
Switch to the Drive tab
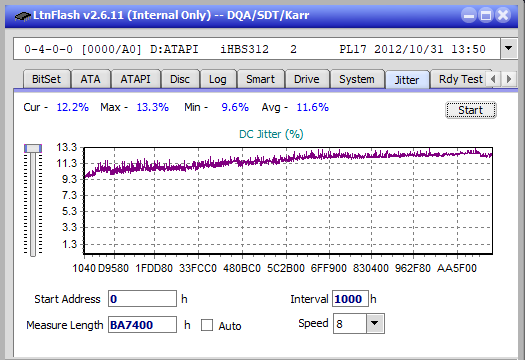pos(307,79)
